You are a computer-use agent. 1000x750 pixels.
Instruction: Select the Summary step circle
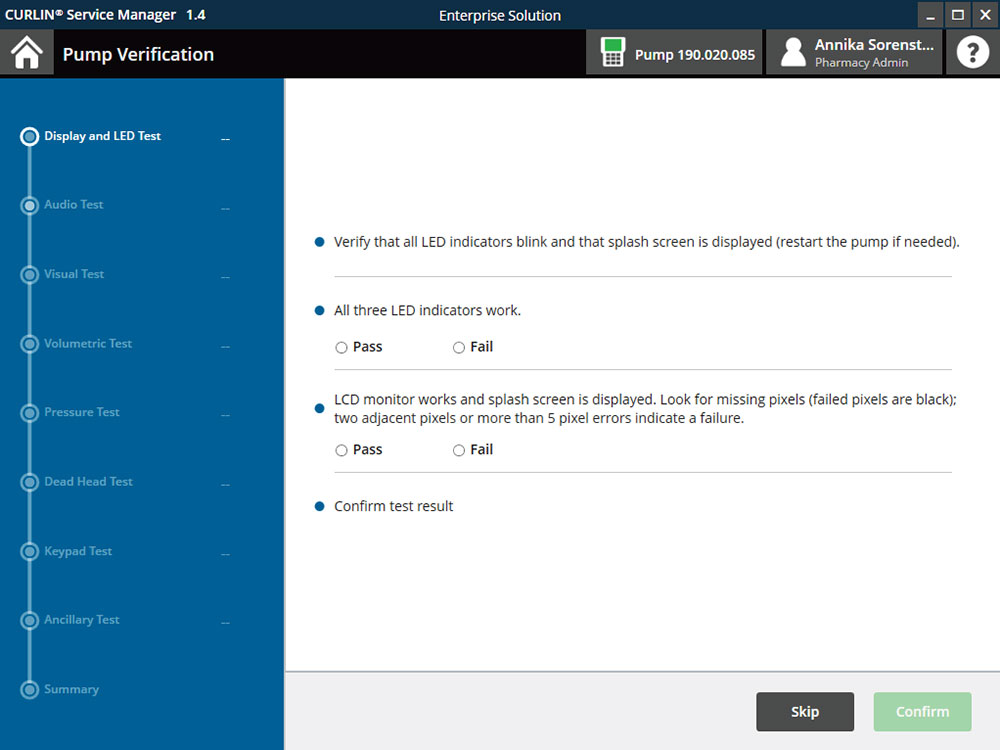[29, 690]
